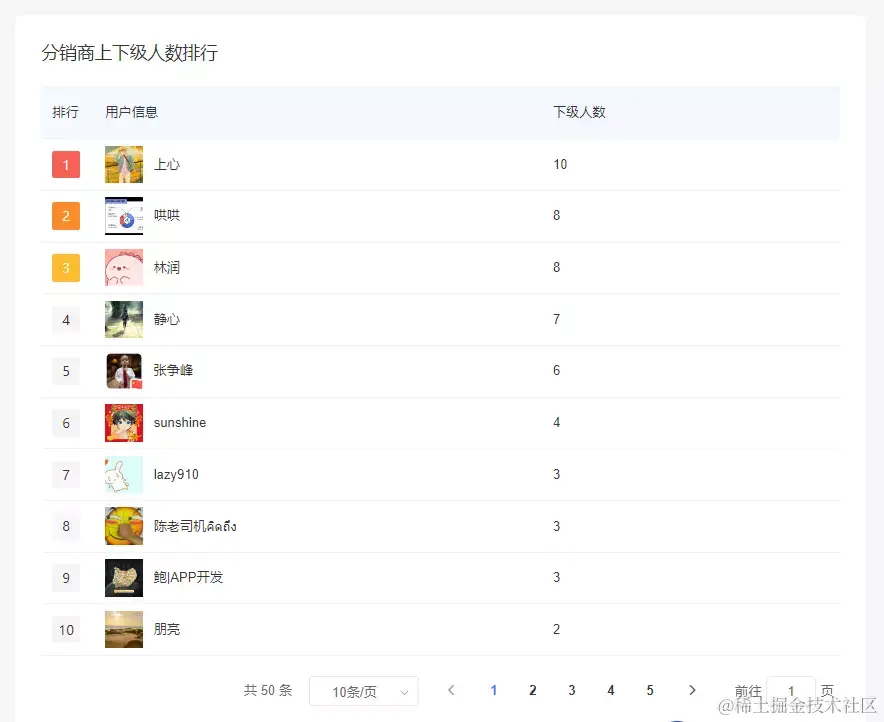
Task: Click the rank 7 badge
Action: (66, 475)
